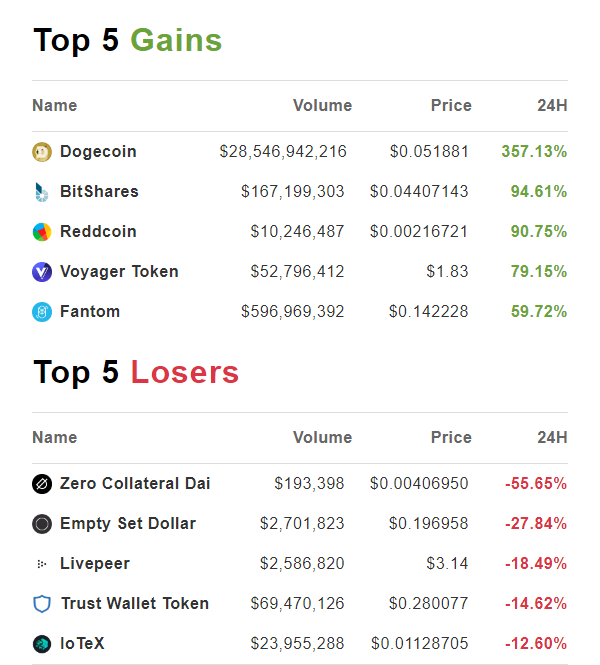
Task: Click the Fantom logo icon
Action: coord(41,312)
